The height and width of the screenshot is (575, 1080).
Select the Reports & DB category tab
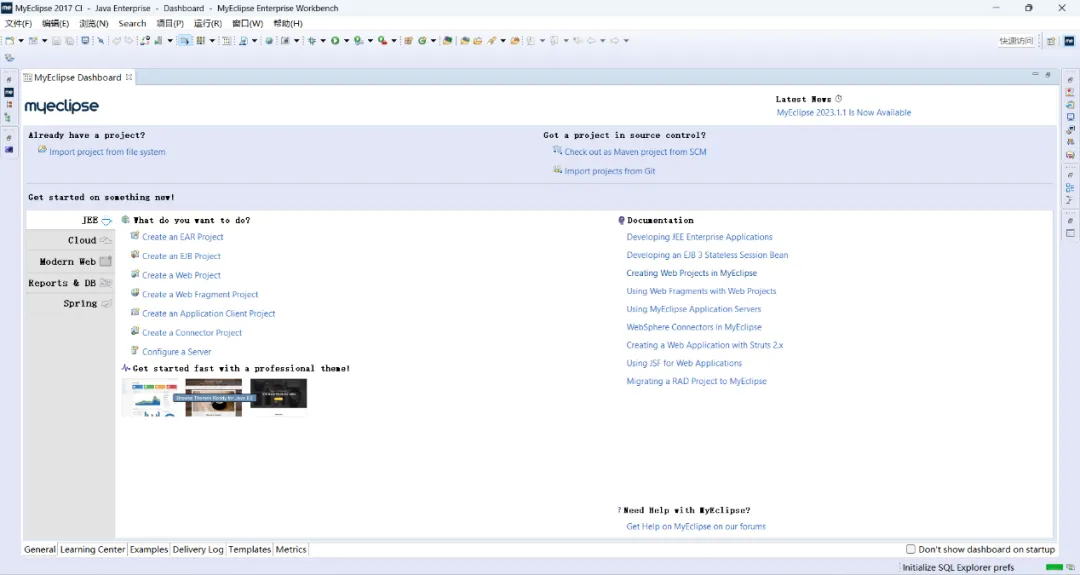[69, 283]
